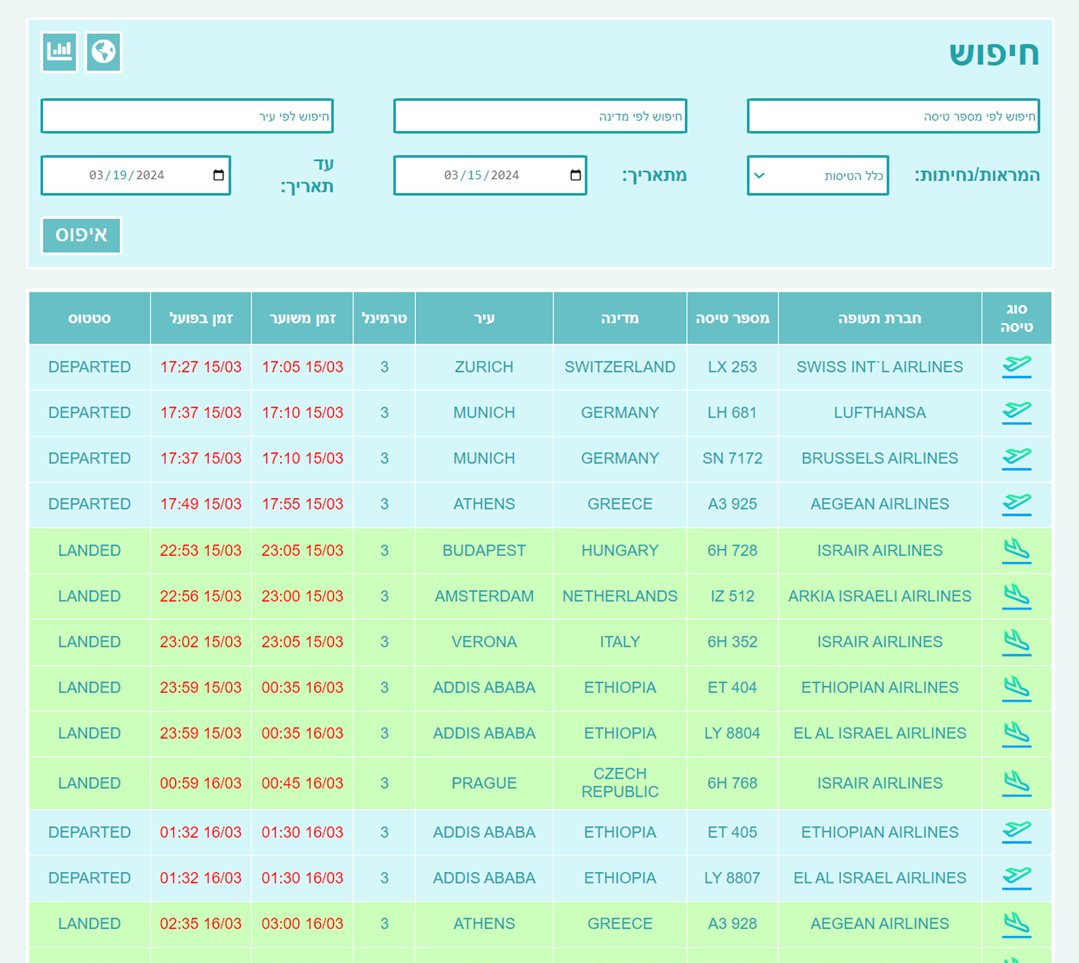This screenshot has width=1079, height=963.
Task: Open the departures/landings flight type dropdown
Action: coord(817,176)
